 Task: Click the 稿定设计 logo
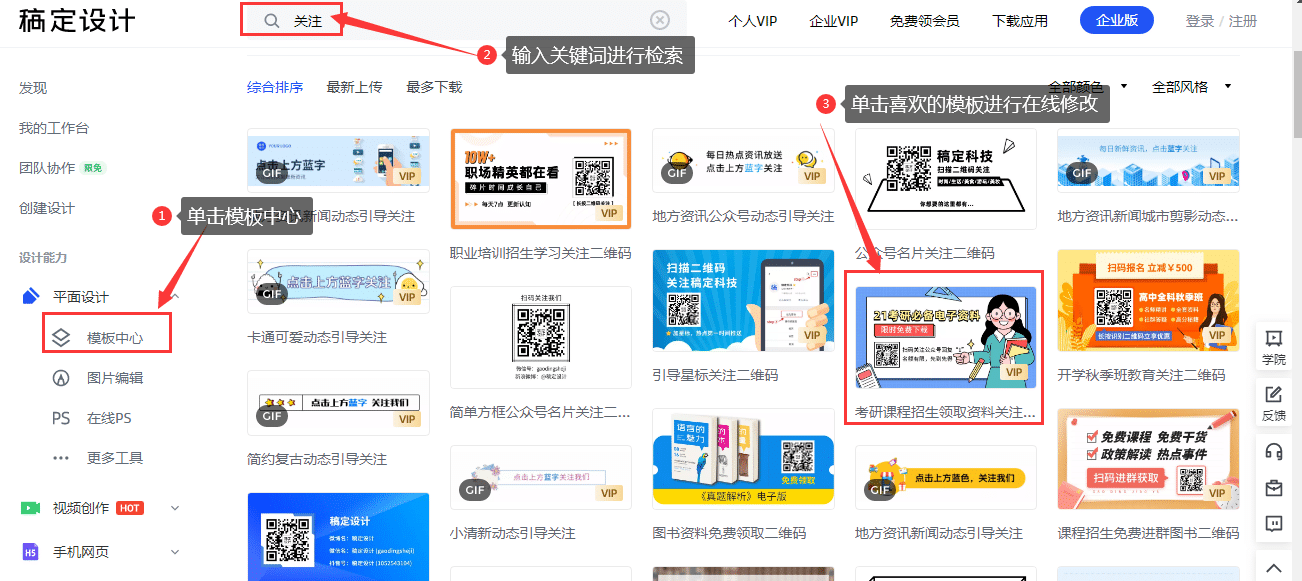(78, 21)
